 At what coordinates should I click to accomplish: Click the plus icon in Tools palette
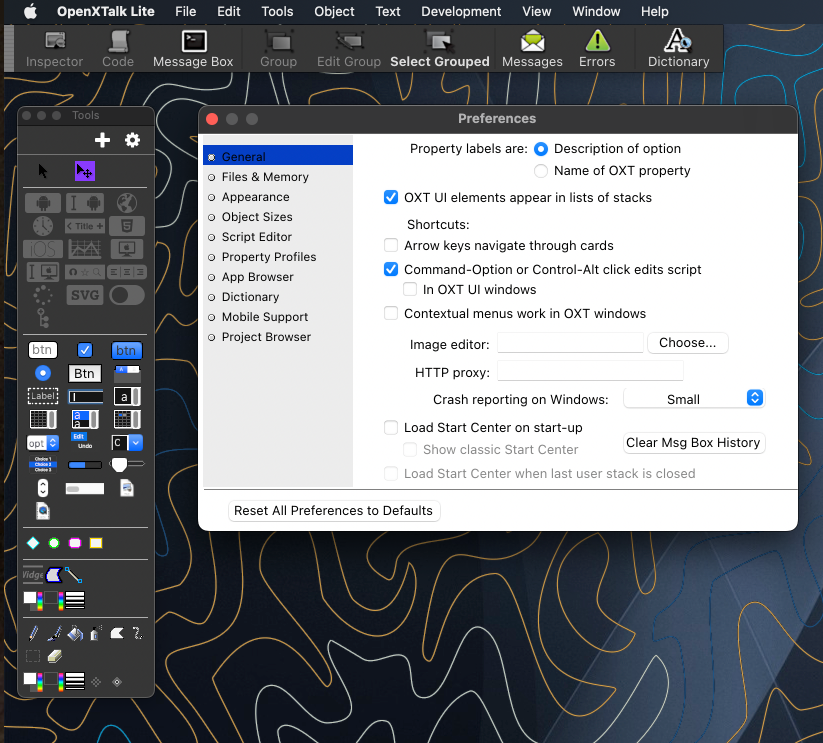[102, 140]
